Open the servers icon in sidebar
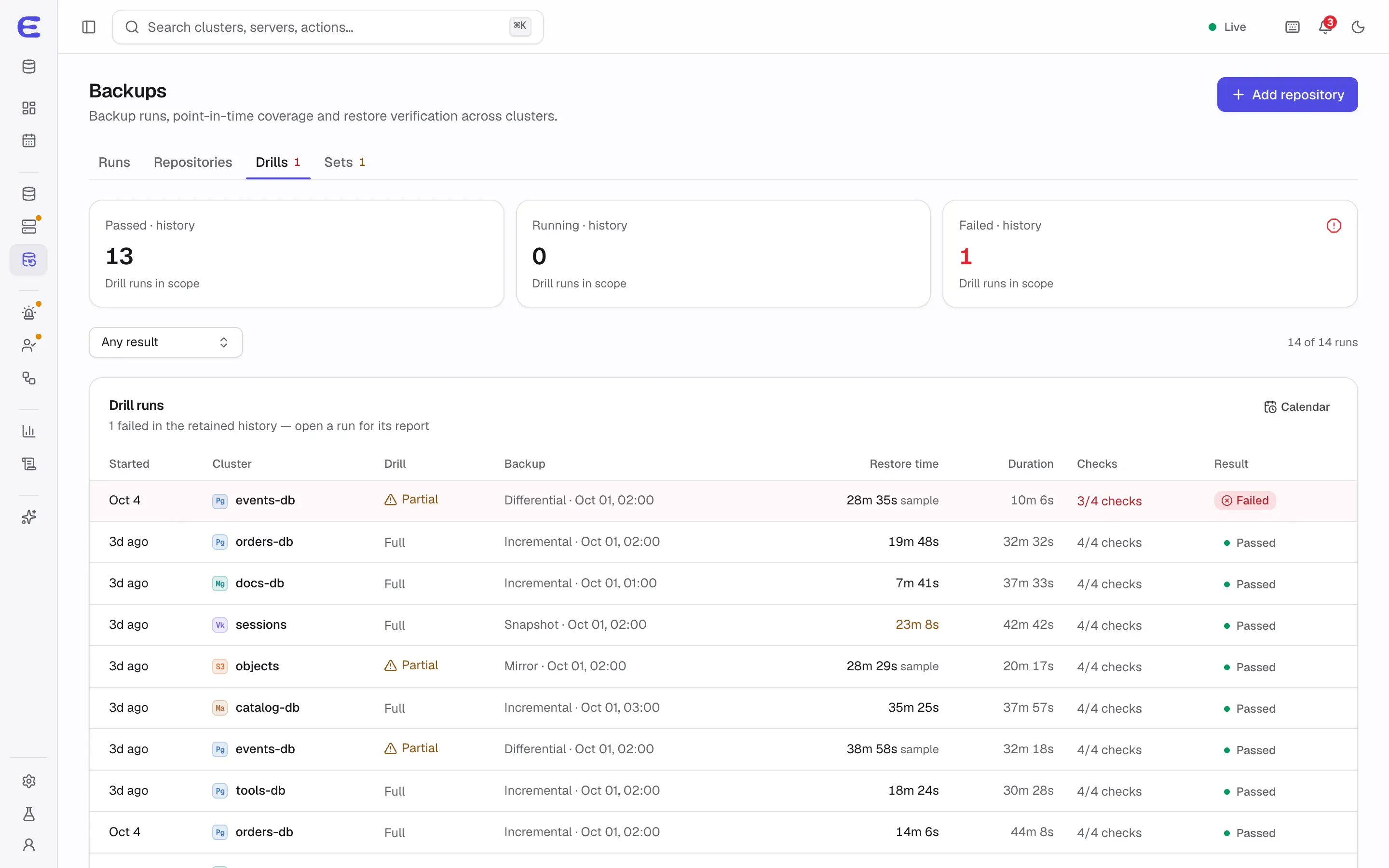 click(x=29, y=227)
